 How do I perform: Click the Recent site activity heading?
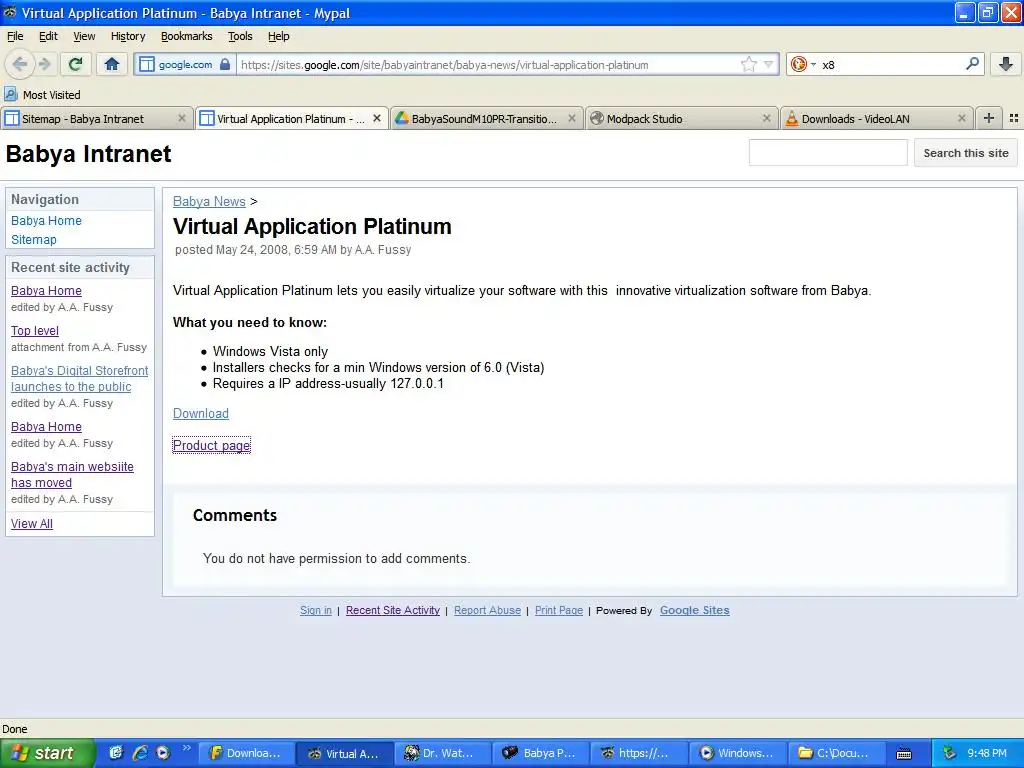click(x=71, y=267)
